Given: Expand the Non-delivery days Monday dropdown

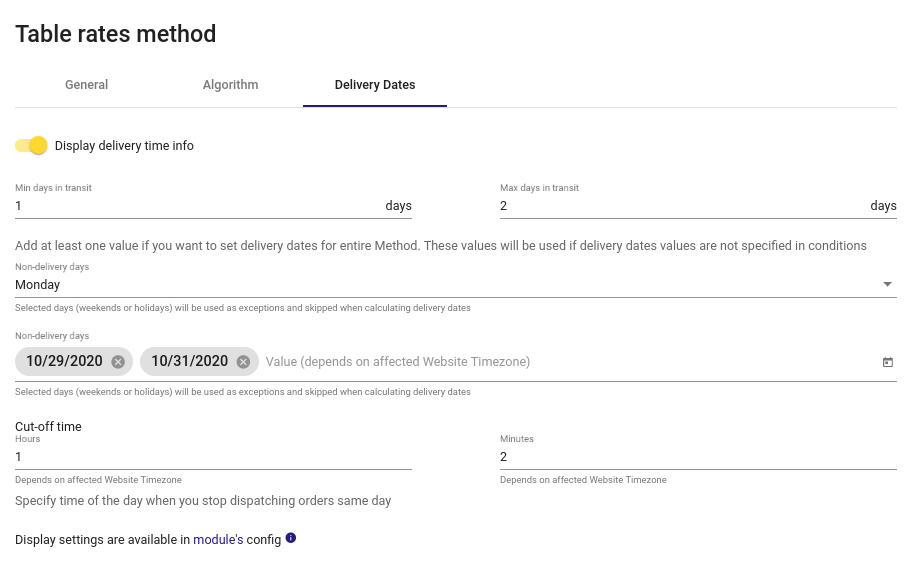Looking at the screenshot, I should point(456,284).
